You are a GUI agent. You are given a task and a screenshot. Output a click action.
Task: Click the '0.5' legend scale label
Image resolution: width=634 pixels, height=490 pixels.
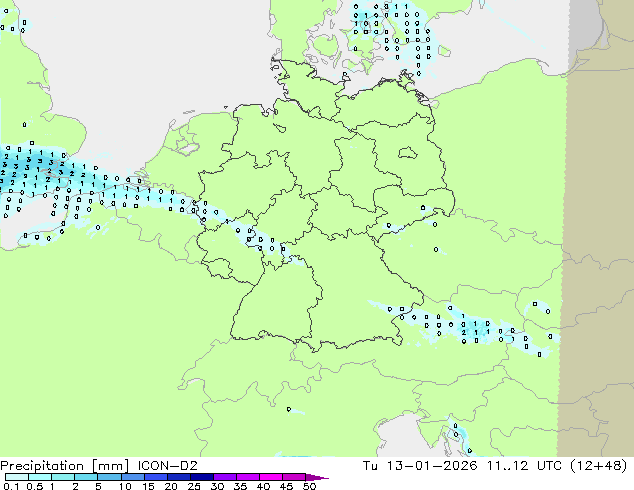coord(34,486)
